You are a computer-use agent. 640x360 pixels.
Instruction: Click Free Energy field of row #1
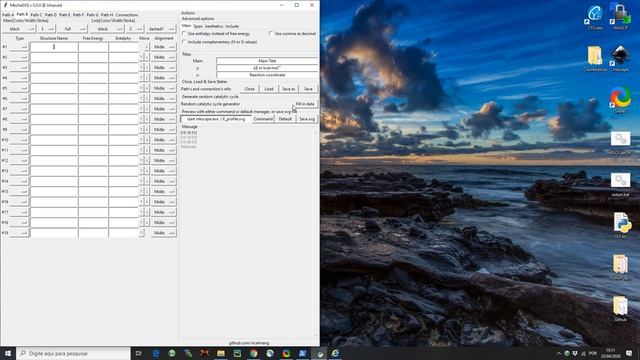click(x=93, y=47)
